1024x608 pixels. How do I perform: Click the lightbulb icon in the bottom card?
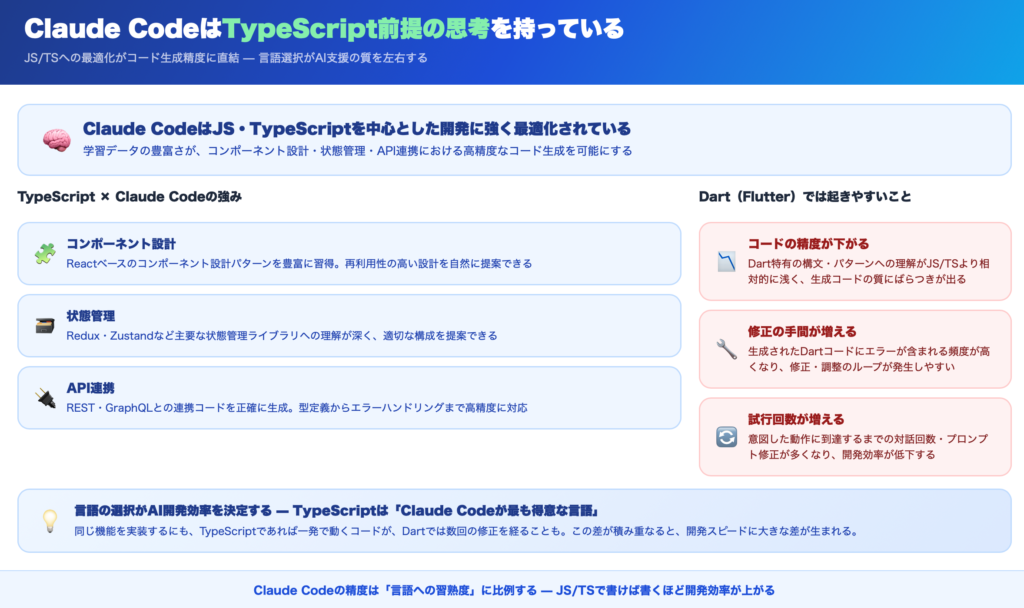49,520
